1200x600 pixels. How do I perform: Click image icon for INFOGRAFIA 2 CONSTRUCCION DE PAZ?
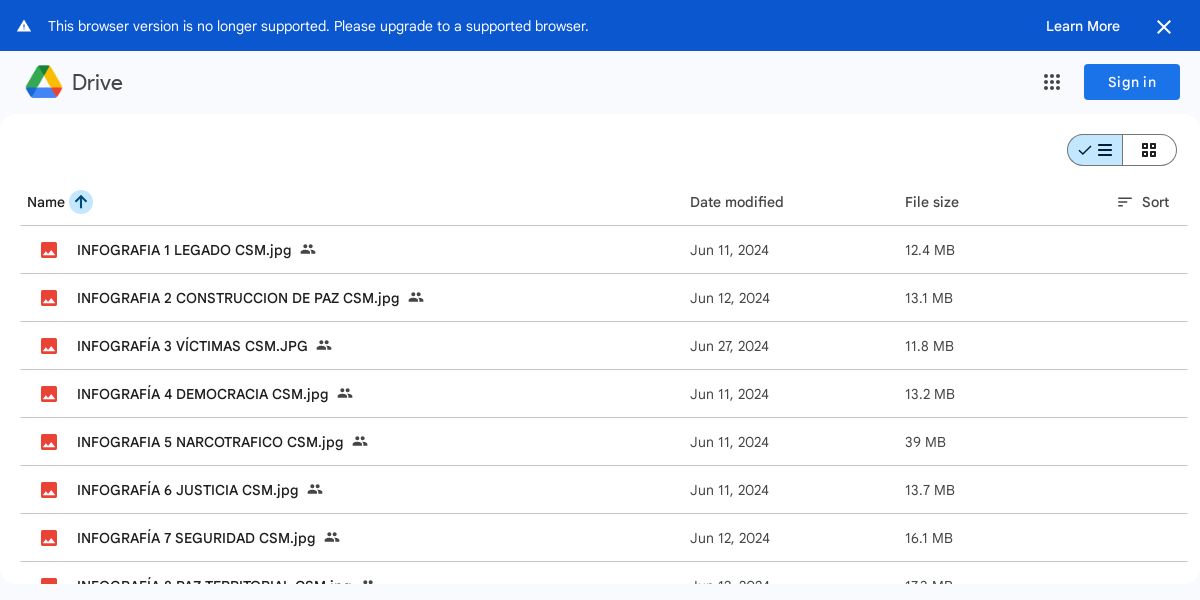point(49,298)
